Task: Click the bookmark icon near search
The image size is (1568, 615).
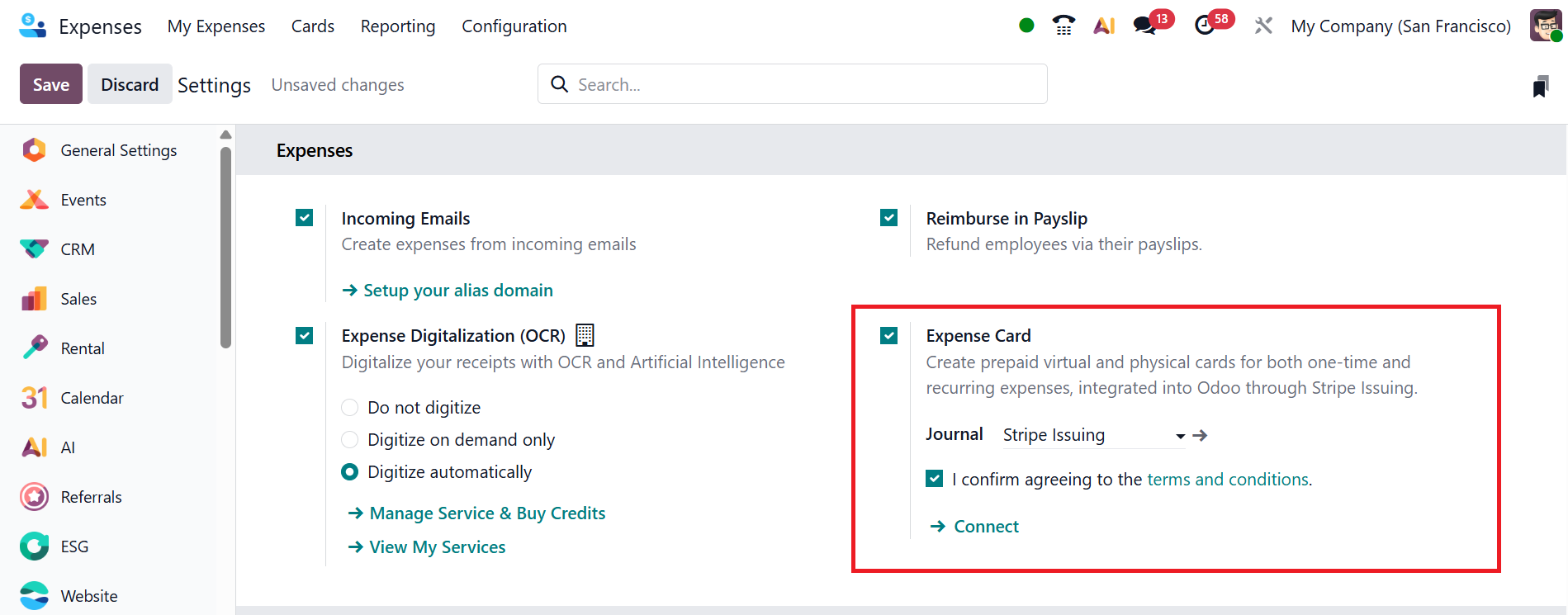Action: [1540, 86]
